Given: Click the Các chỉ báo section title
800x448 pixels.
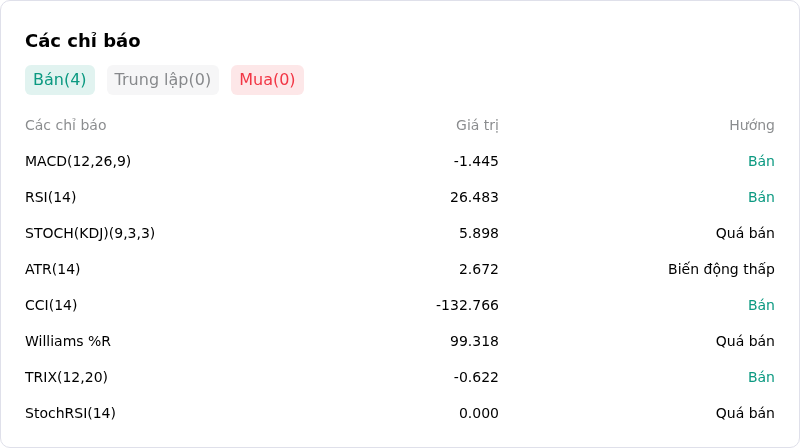Looking at the screenshot, I should coord(83,41).
